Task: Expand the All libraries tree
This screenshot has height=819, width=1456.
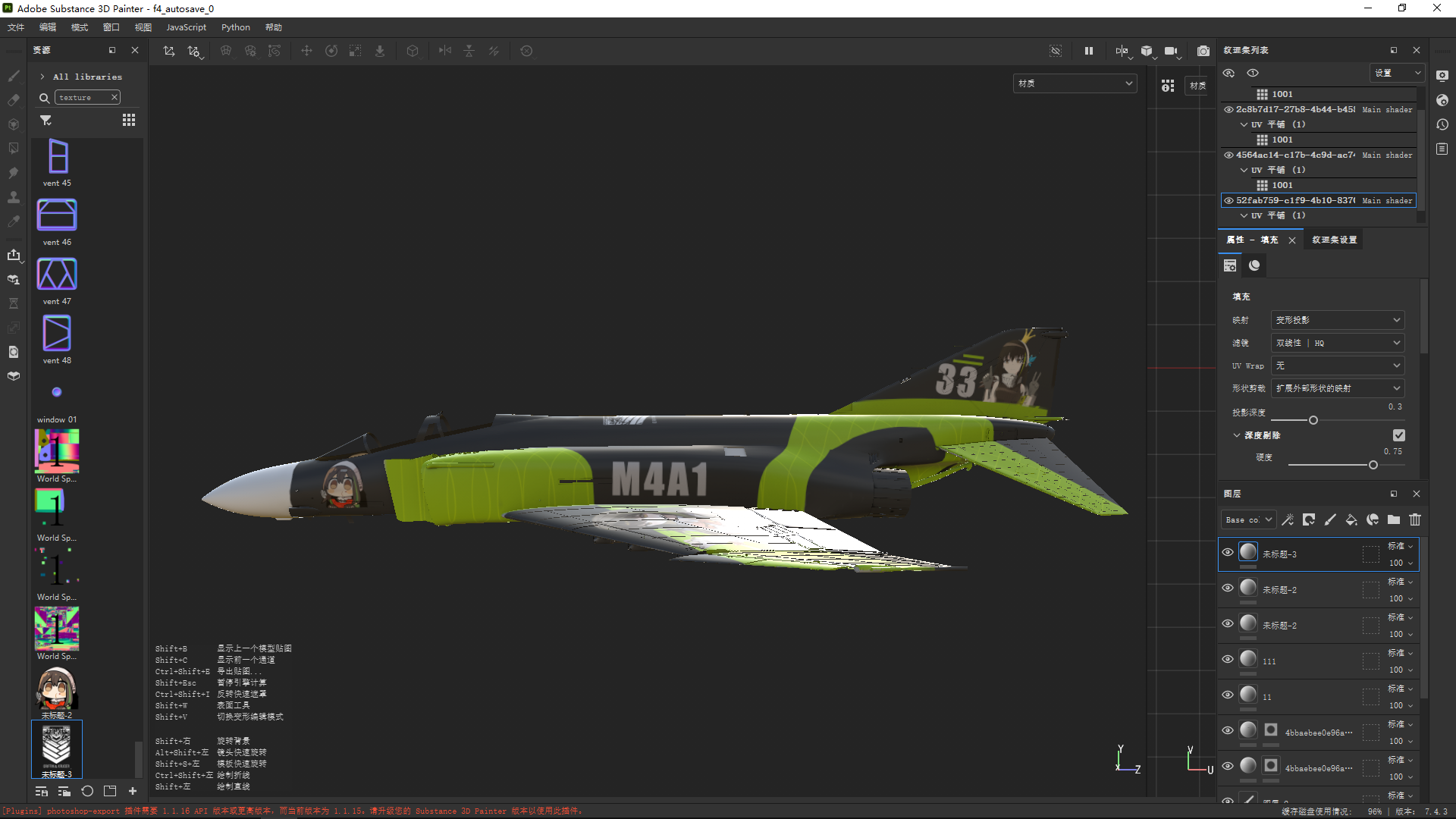Action: pyautogui.click(x=42, y=77)
